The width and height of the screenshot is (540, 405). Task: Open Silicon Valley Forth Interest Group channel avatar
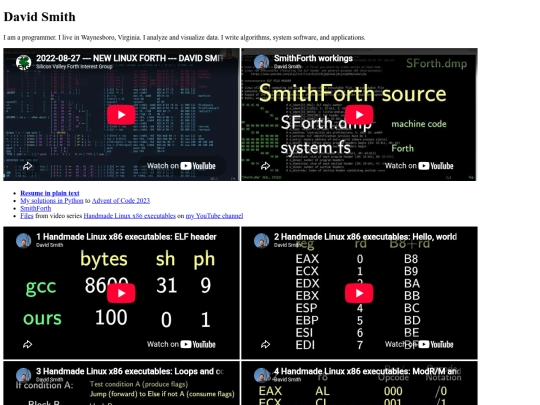point(23,62)
